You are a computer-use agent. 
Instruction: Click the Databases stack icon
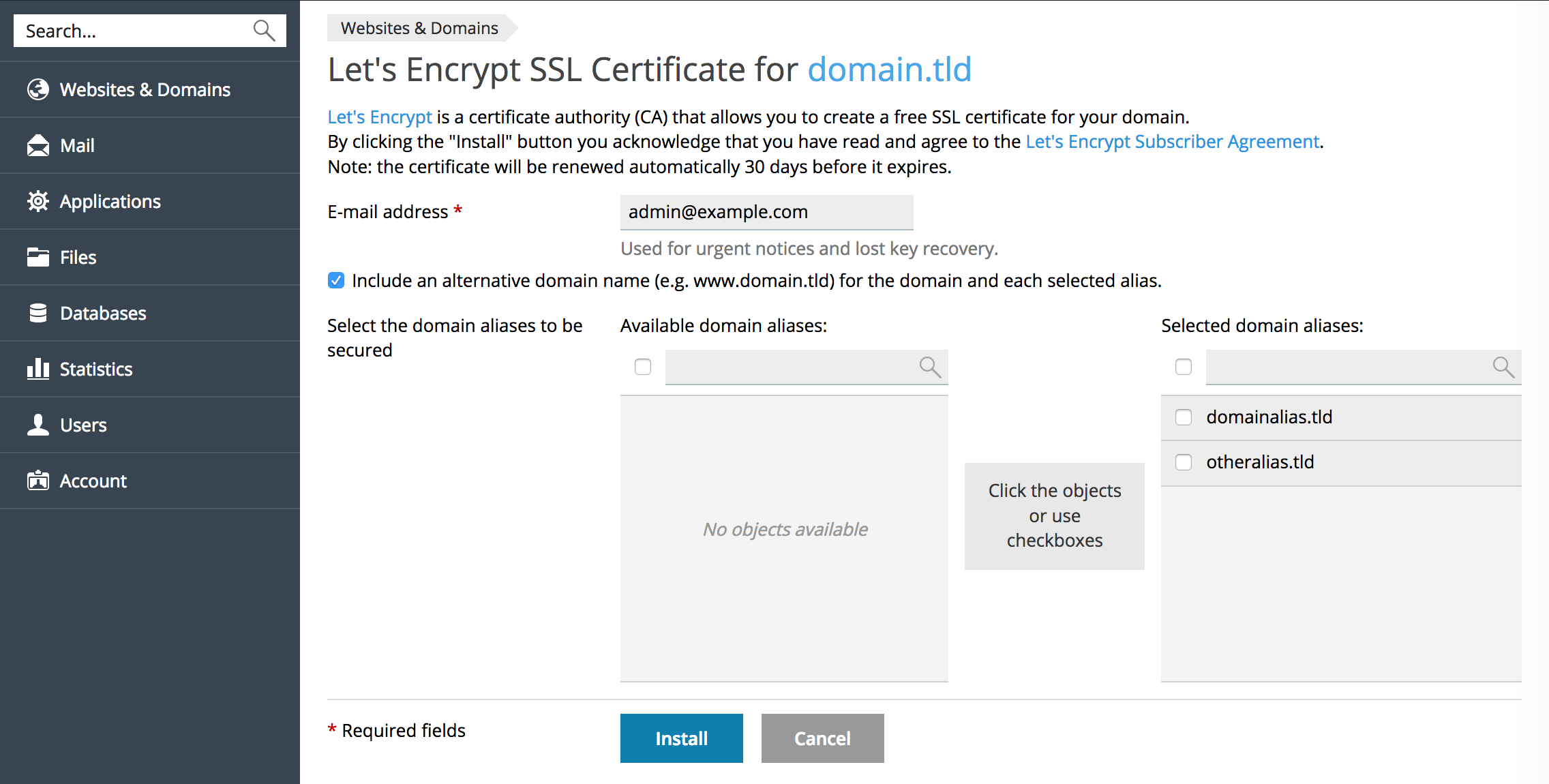click(38, 313)
